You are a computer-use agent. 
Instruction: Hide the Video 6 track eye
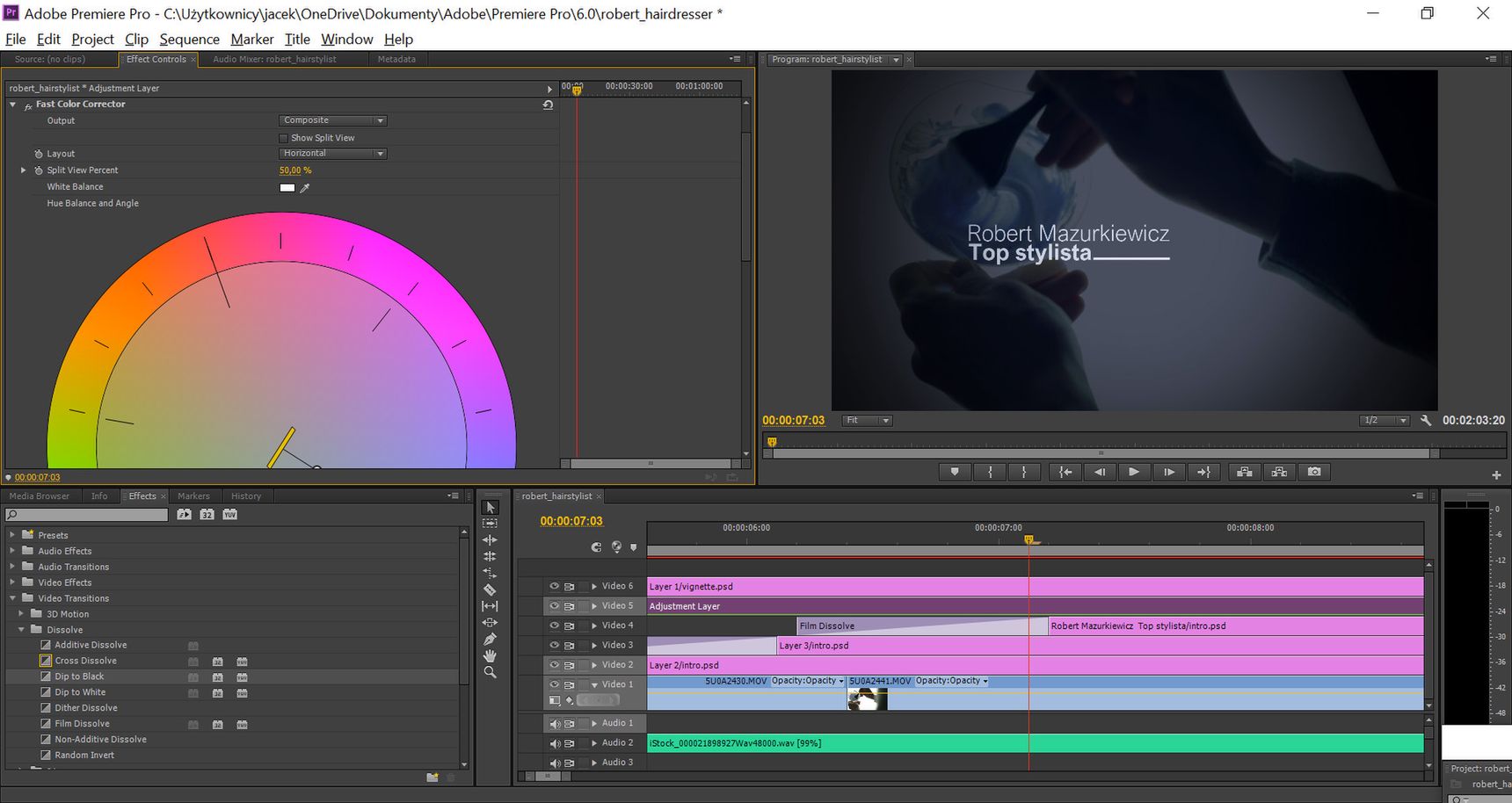pos(554,586)
